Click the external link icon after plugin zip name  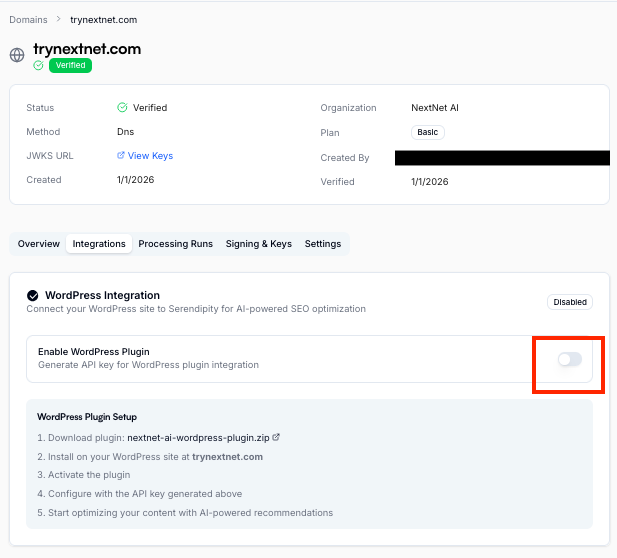point(276,437)
